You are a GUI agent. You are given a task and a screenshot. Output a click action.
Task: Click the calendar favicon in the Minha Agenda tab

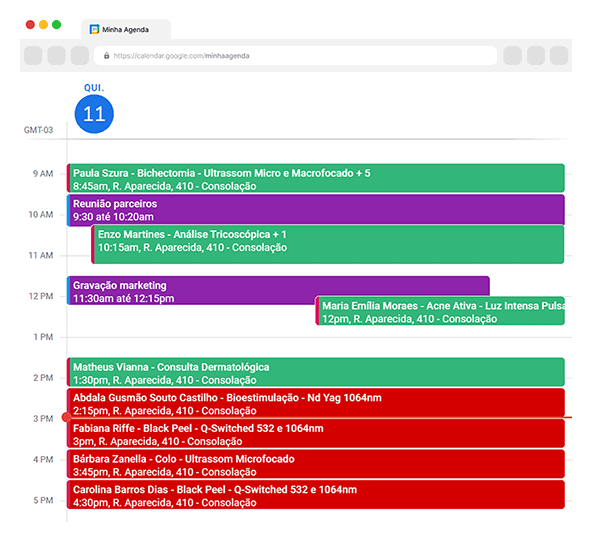[94, 30]
